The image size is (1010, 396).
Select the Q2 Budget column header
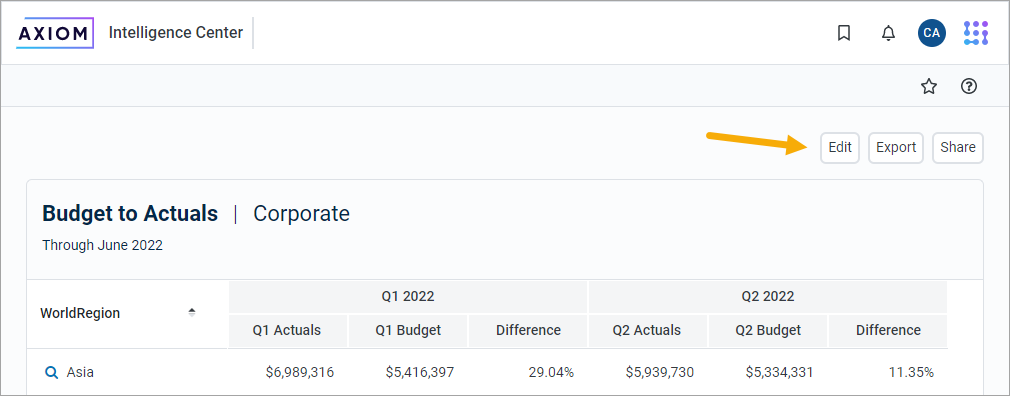[768, 331]
